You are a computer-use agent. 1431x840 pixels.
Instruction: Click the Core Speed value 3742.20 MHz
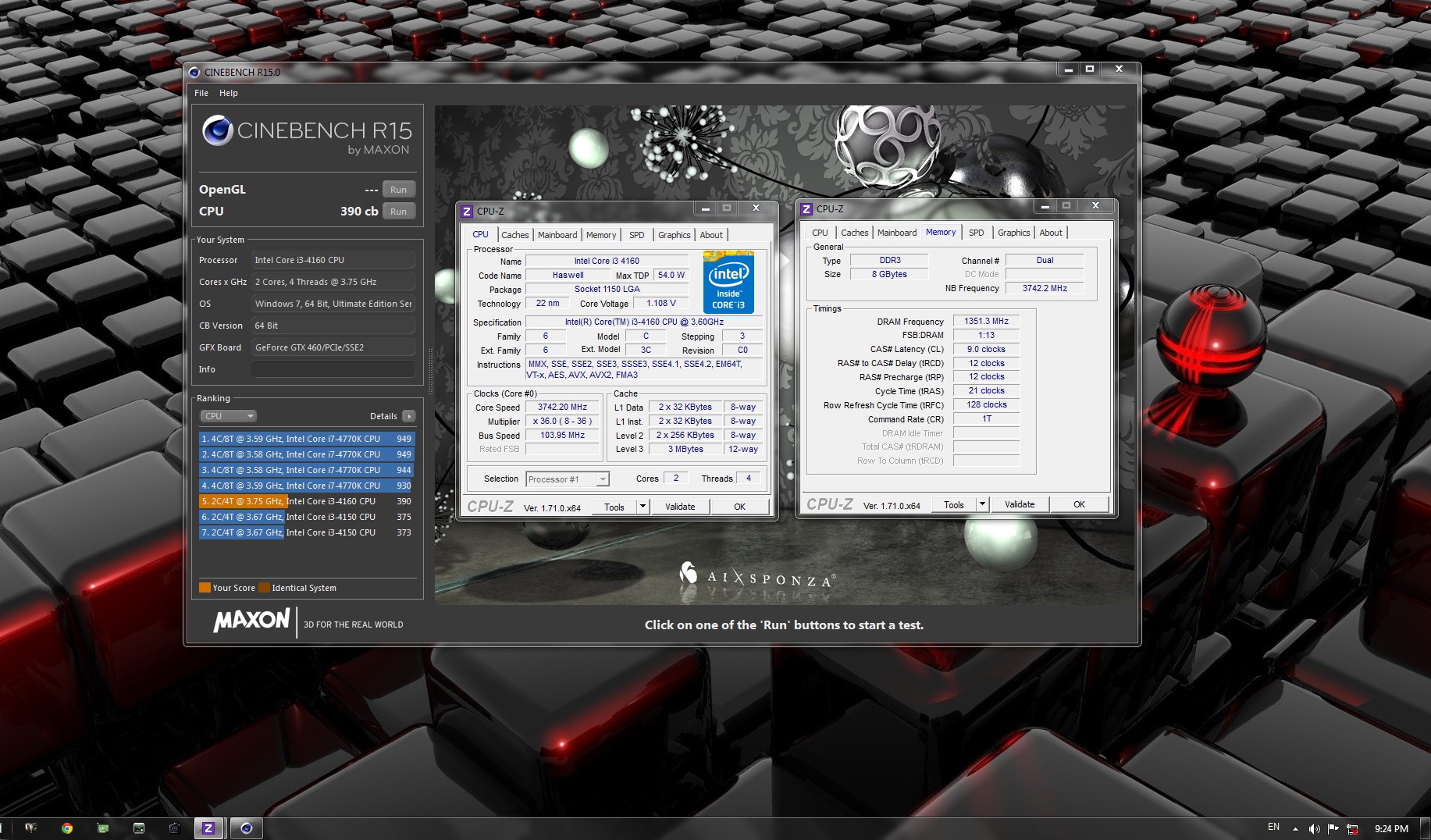click(x=562, y=407)
